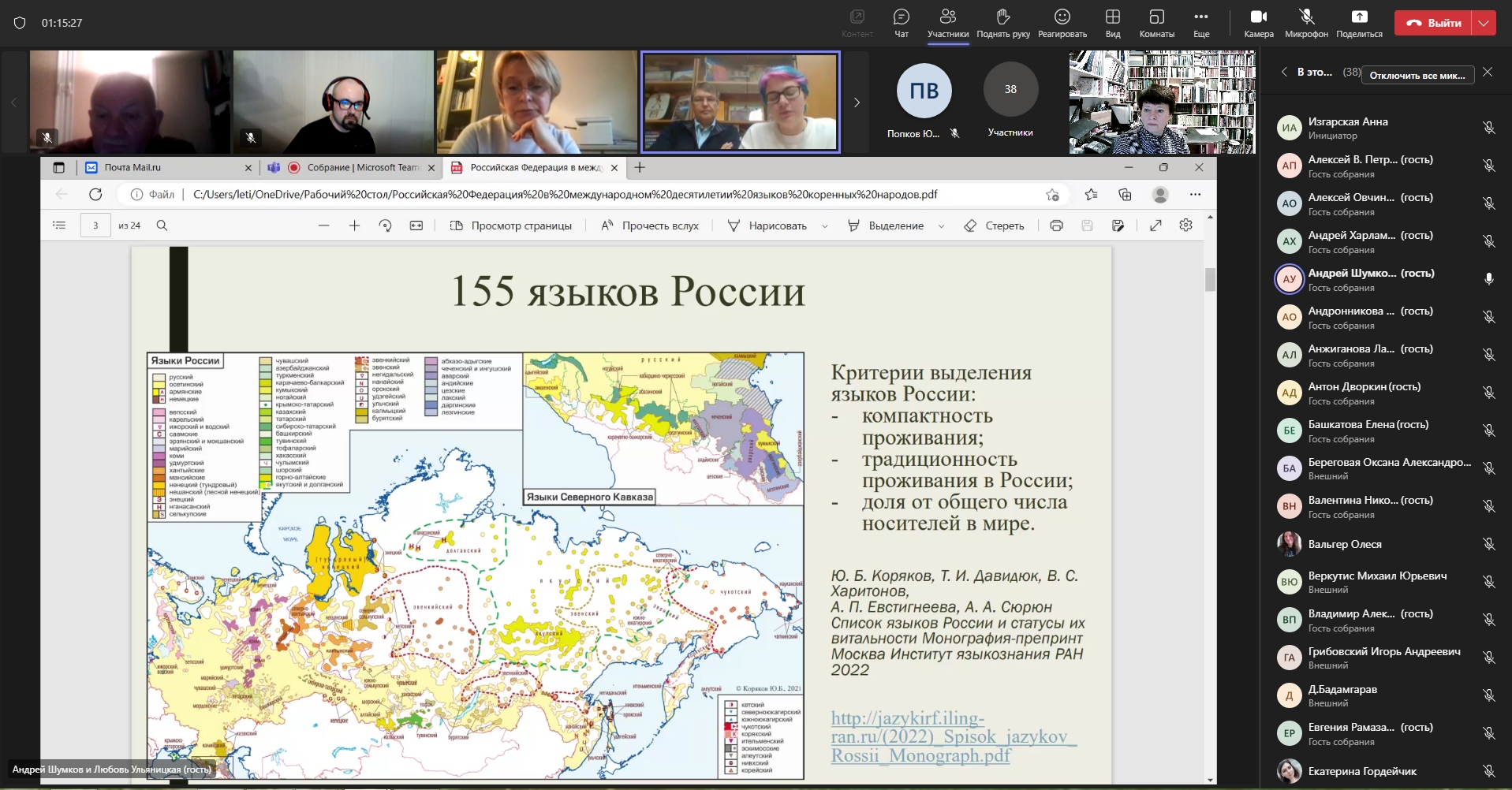Open the Chat panel
This screenshot has width=1512, height=790.
tap(901, 17)
